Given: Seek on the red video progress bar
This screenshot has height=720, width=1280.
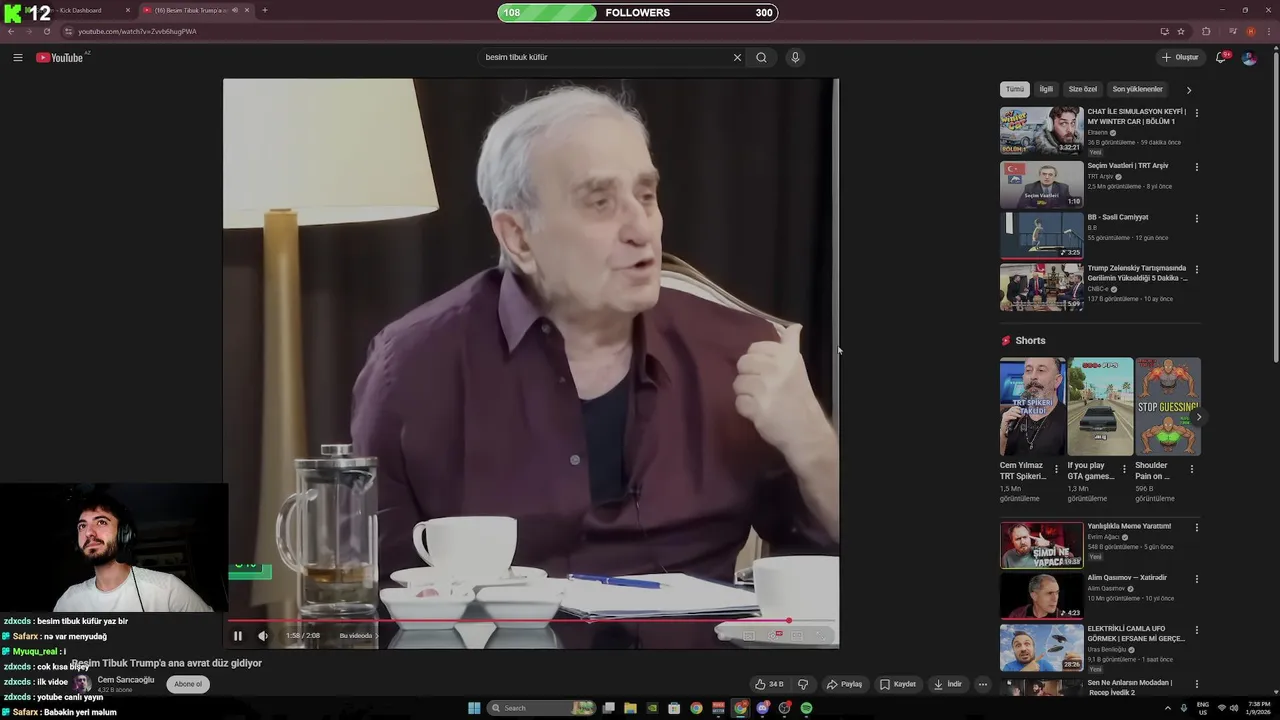Looking at the screenshot, I should pos(531,621).
